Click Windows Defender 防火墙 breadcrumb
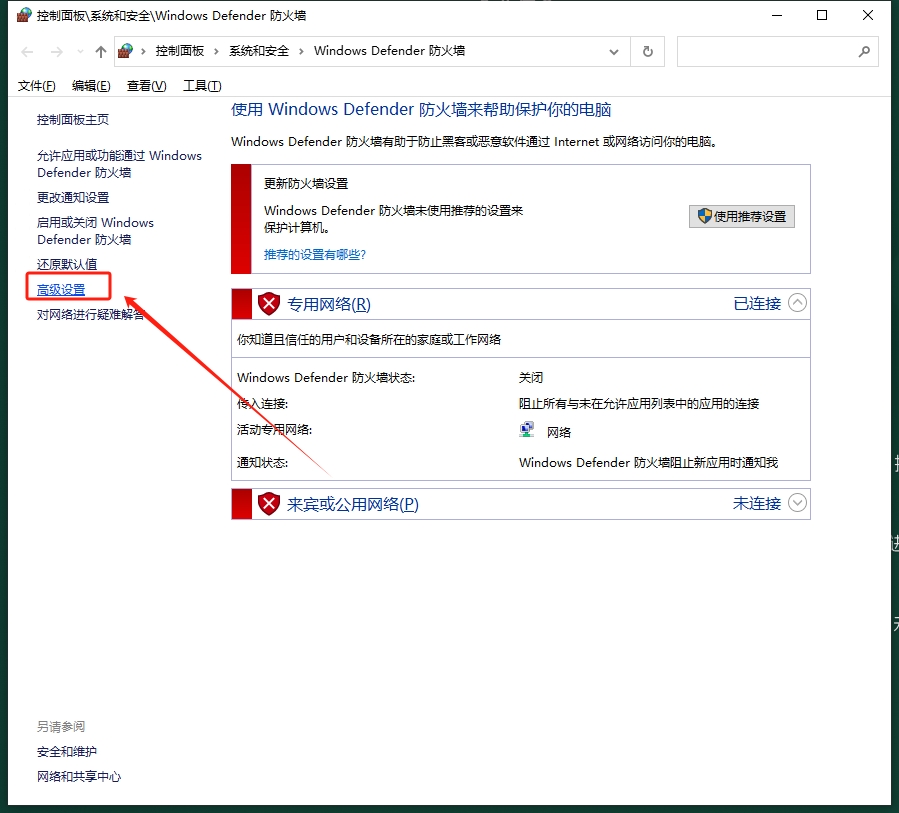The width and height of the screenshot is (899, 813). [x=389, y=51]
